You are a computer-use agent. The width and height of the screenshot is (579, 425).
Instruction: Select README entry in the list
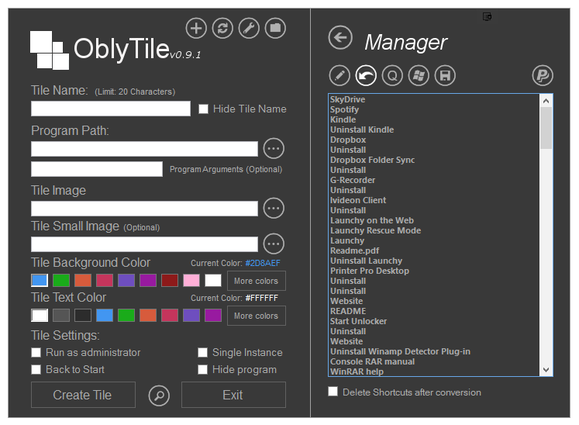(348, 311)
